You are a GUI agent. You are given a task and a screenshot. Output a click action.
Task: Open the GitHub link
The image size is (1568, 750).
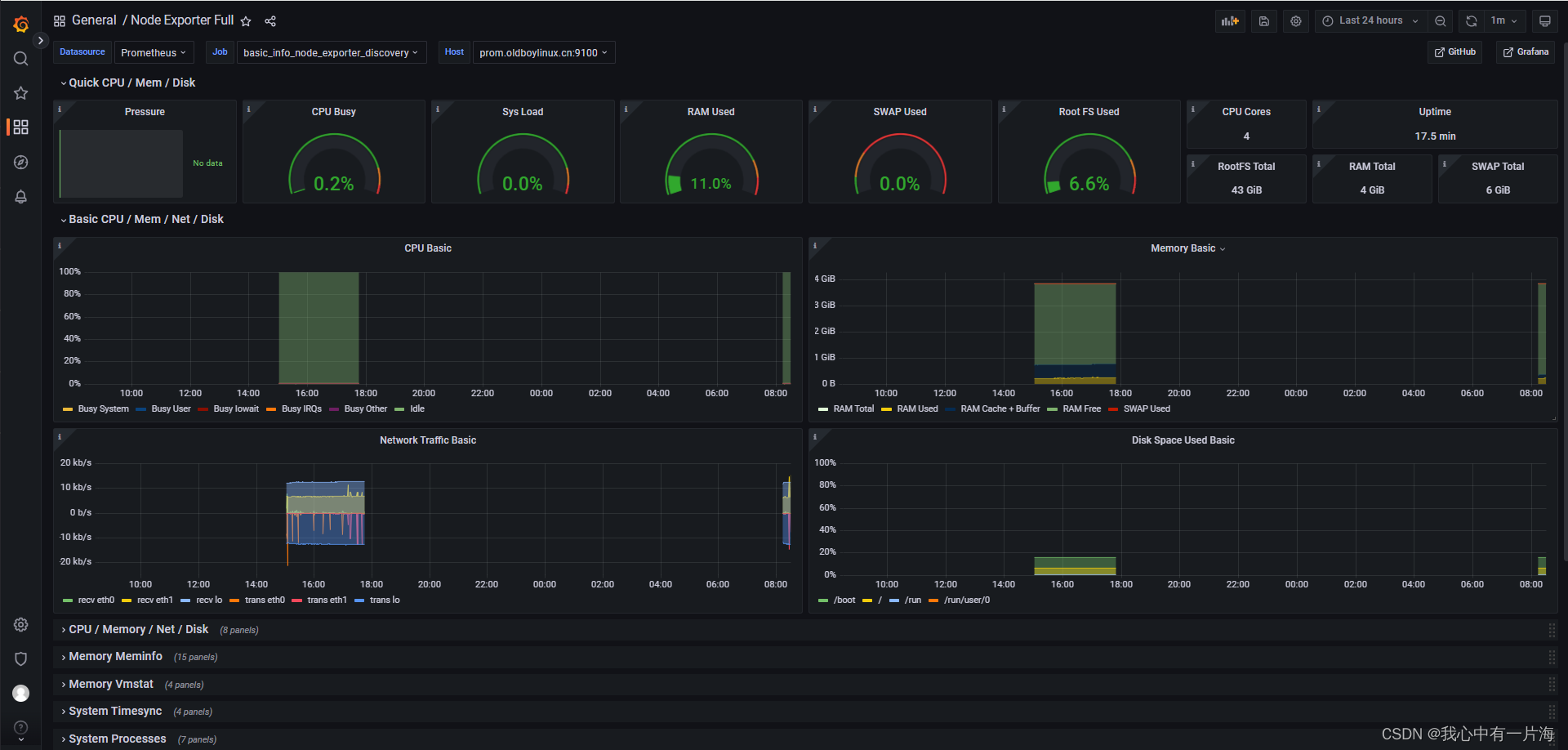coord(1454,52)
